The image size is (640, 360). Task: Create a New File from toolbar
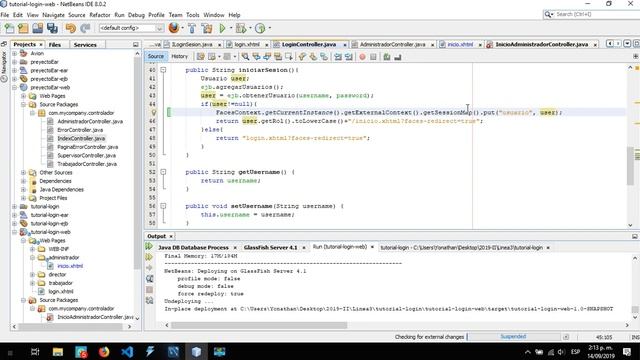pyautogui.click(x=9, y=28)
